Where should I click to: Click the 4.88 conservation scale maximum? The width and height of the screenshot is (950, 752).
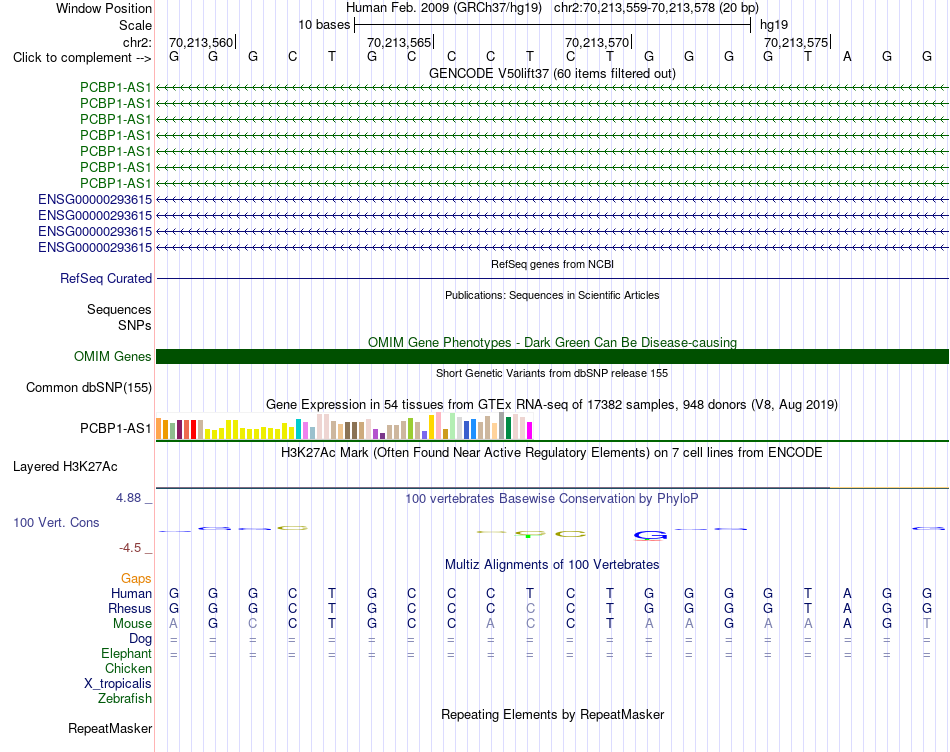tap(128, 497)
